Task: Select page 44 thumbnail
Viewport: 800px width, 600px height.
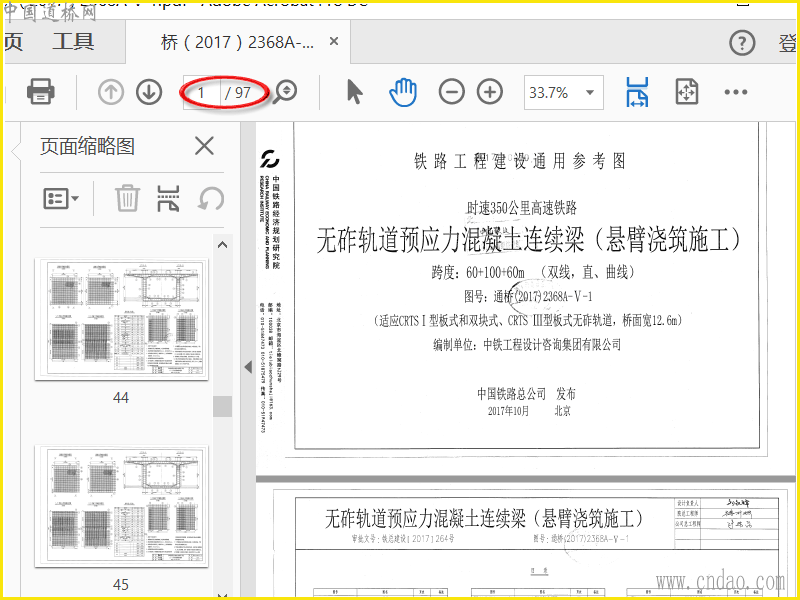Action: [x=121, y=319]
